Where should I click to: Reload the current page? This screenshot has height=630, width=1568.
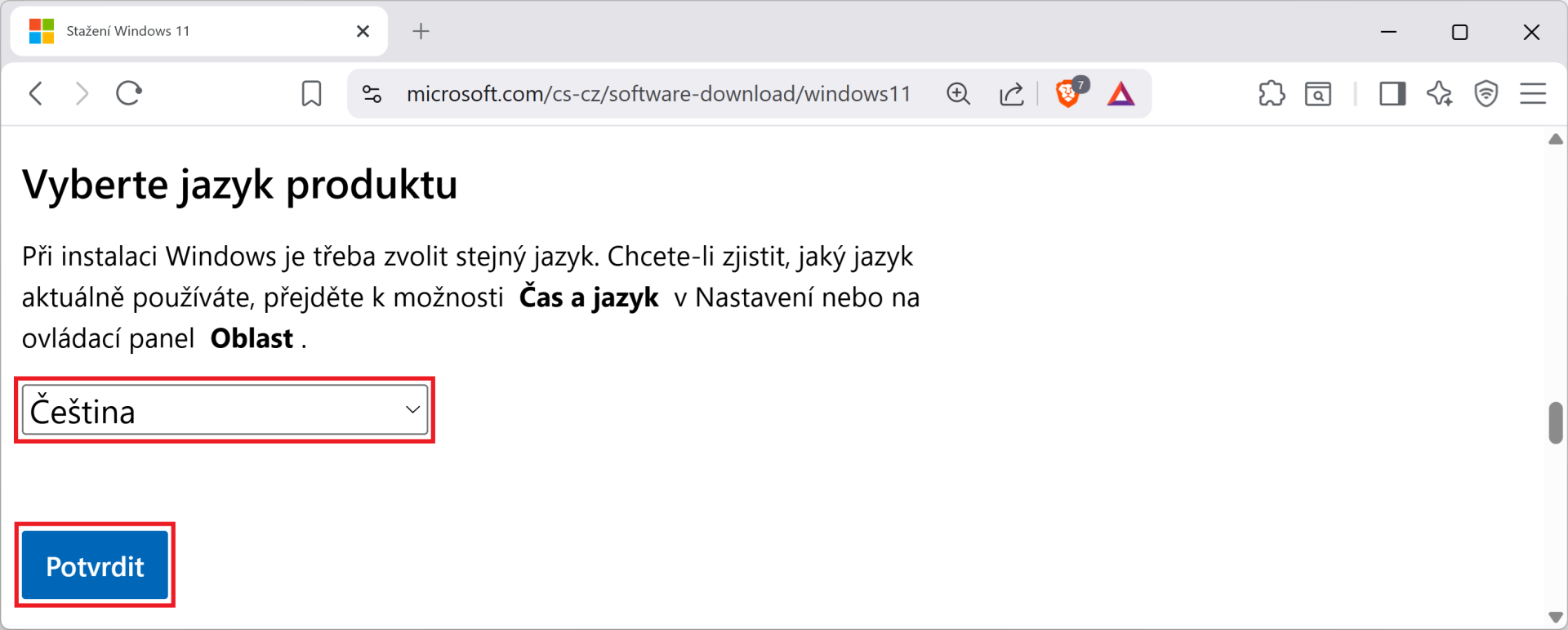pos(129,93)
